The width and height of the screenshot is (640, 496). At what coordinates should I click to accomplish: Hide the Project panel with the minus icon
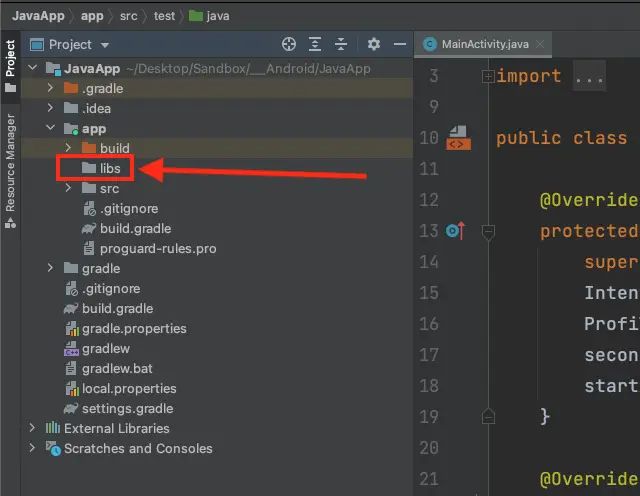[400, 44]
